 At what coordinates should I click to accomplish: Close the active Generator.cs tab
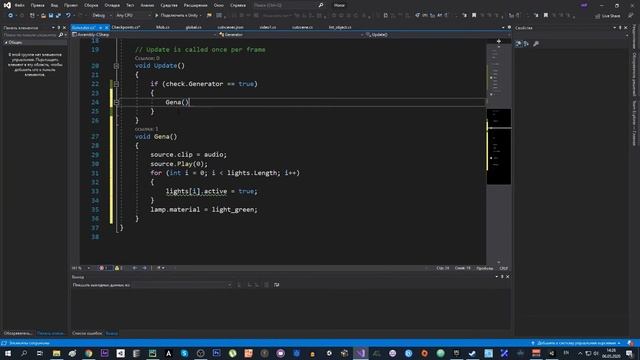[107, 27]
